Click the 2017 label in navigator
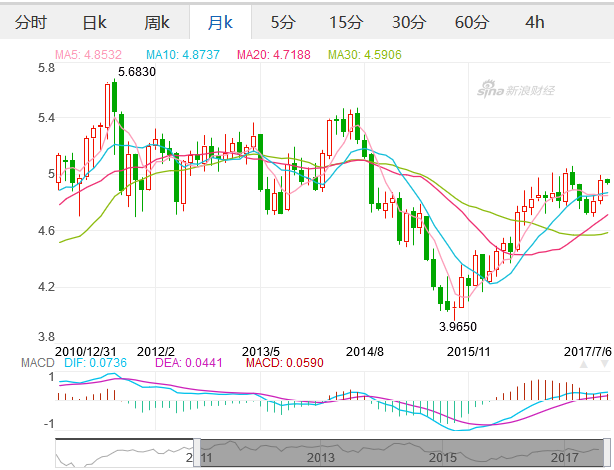Image resolution: width=614 pixels, height=470 pixels. 565,457
